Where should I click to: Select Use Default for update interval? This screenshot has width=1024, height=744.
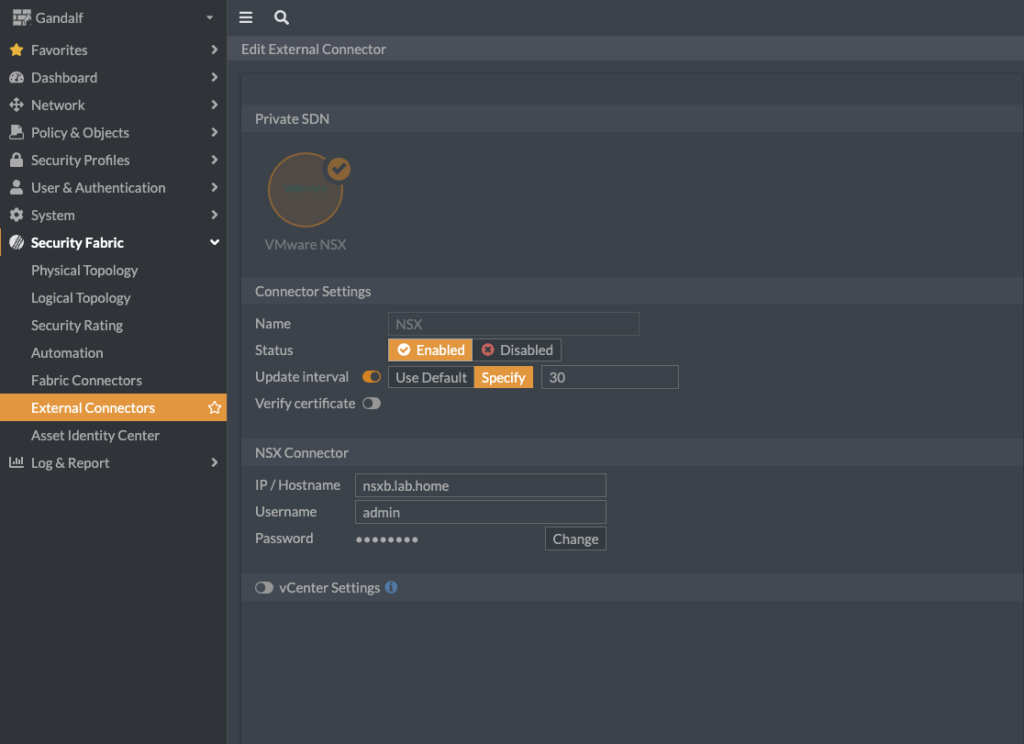[431, 377]
